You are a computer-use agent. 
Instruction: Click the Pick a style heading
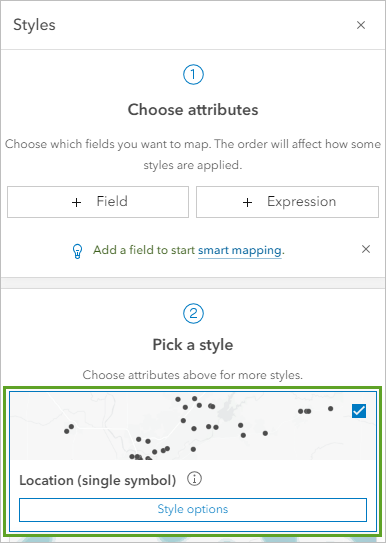pyautogui.click(x=193, y=345)
